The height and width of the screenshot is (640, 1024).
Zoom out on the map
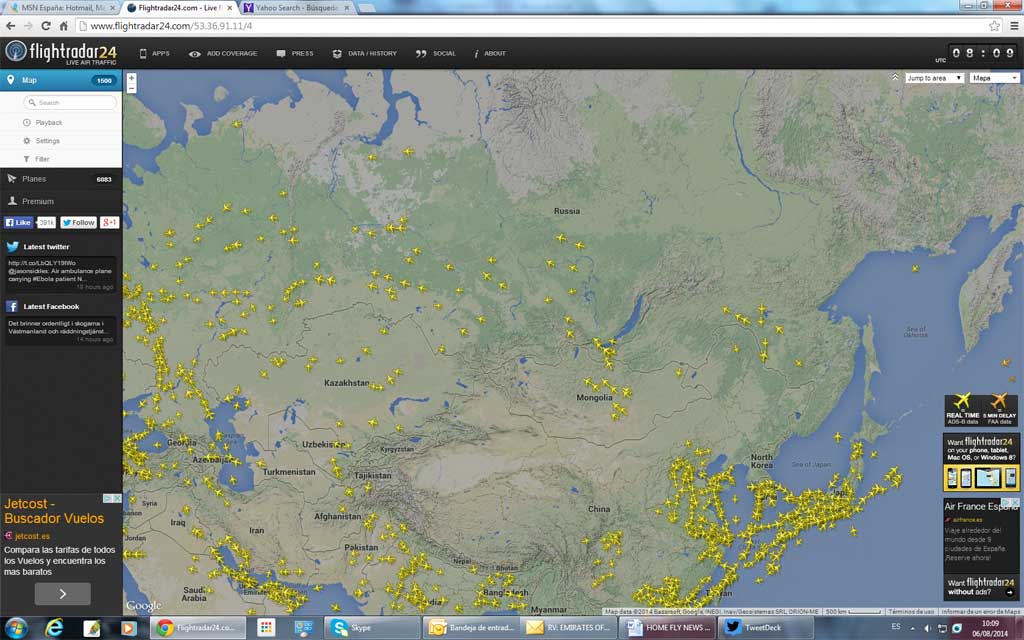(132, 88)
